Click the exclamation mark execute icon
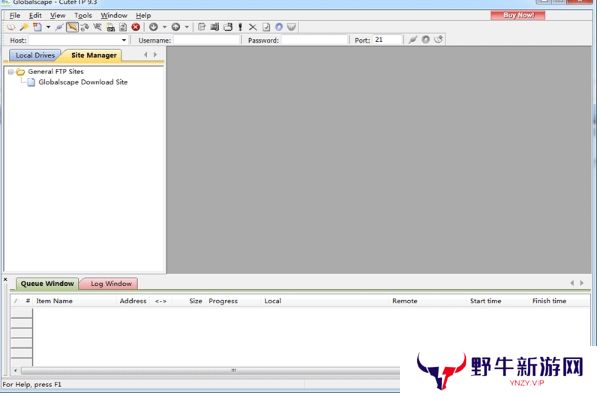 240,27
